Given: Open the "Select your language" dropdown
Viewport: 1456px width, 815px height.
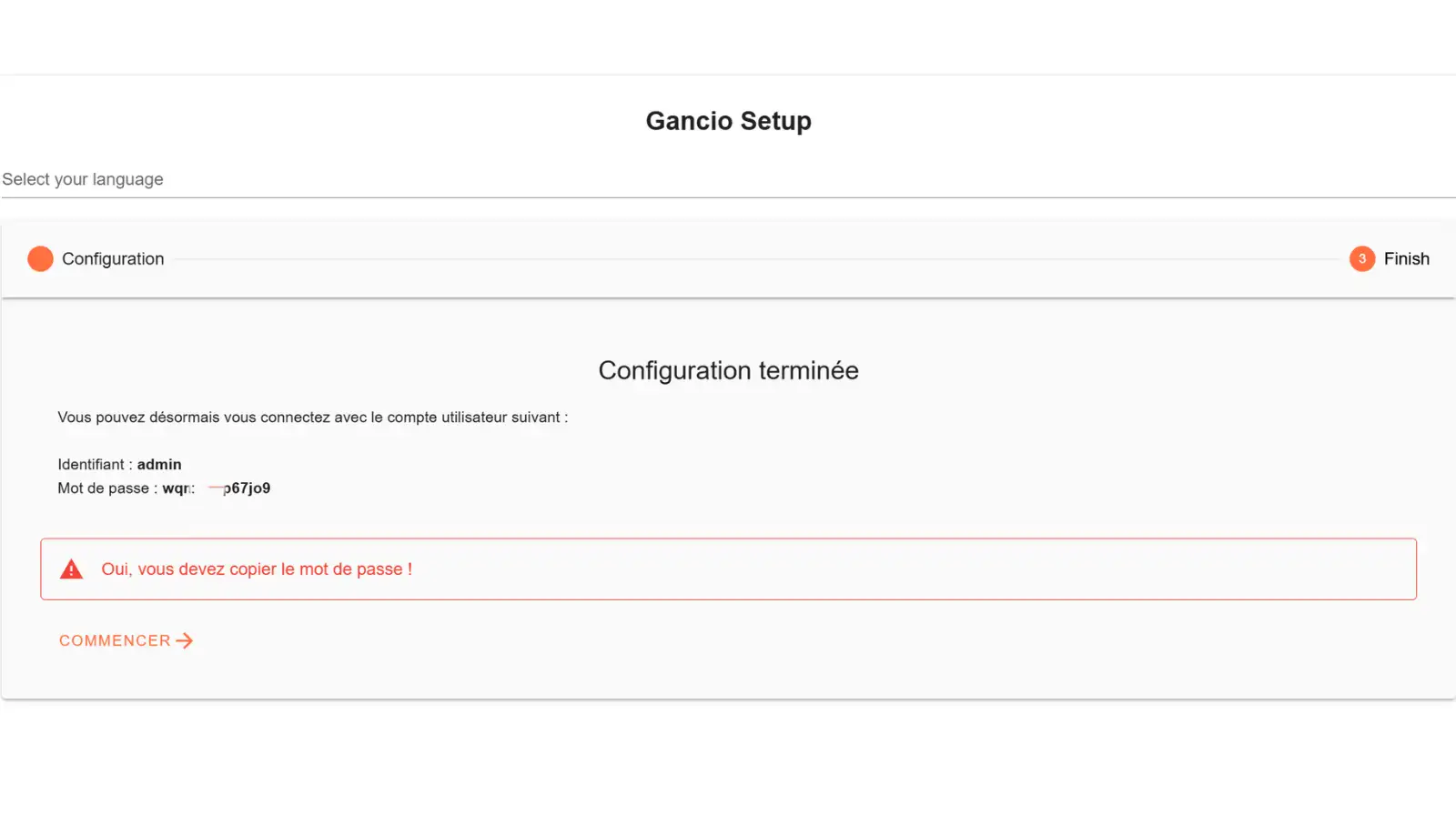Looking at the screenshot, I should tap(728, 180).
